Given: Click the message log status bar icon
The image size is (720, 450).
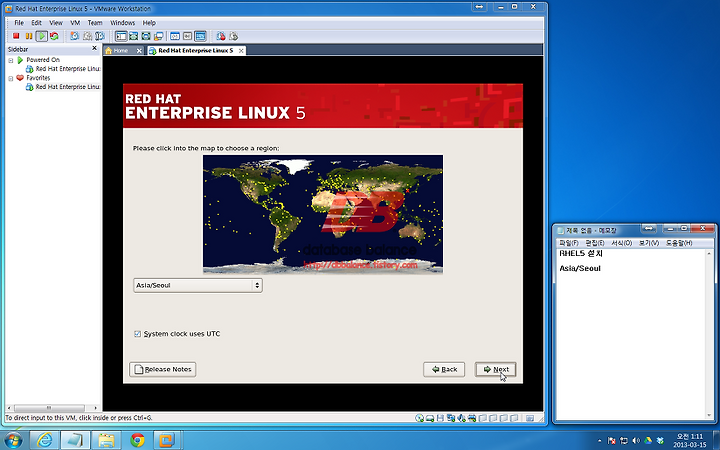Looking at the screenshot, I should pyautogui.click(x=530, y=418).
